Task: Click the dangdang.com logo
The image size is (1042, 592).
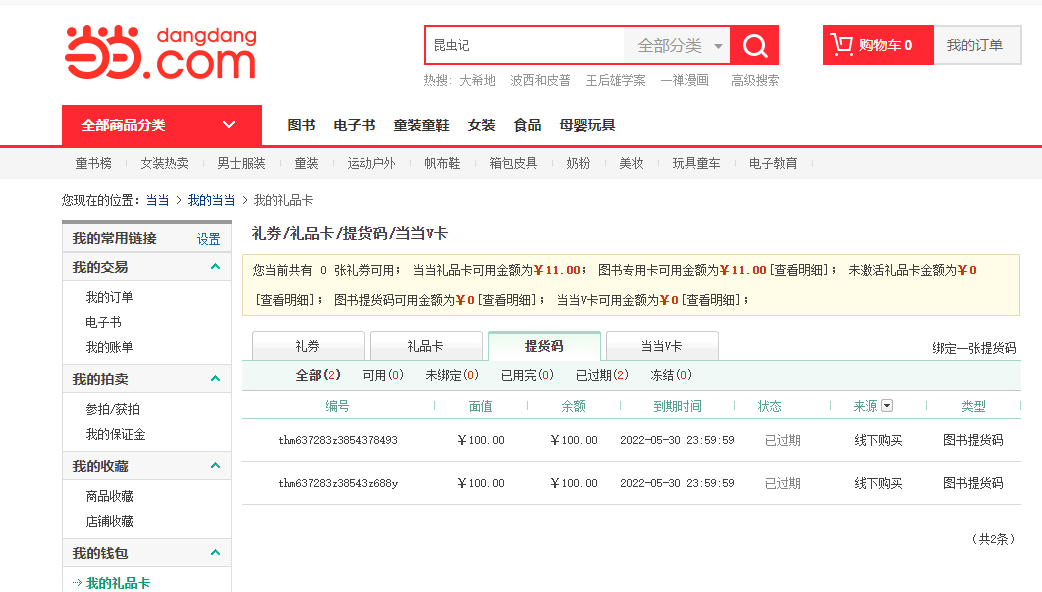Action: [x=161, y=52]
